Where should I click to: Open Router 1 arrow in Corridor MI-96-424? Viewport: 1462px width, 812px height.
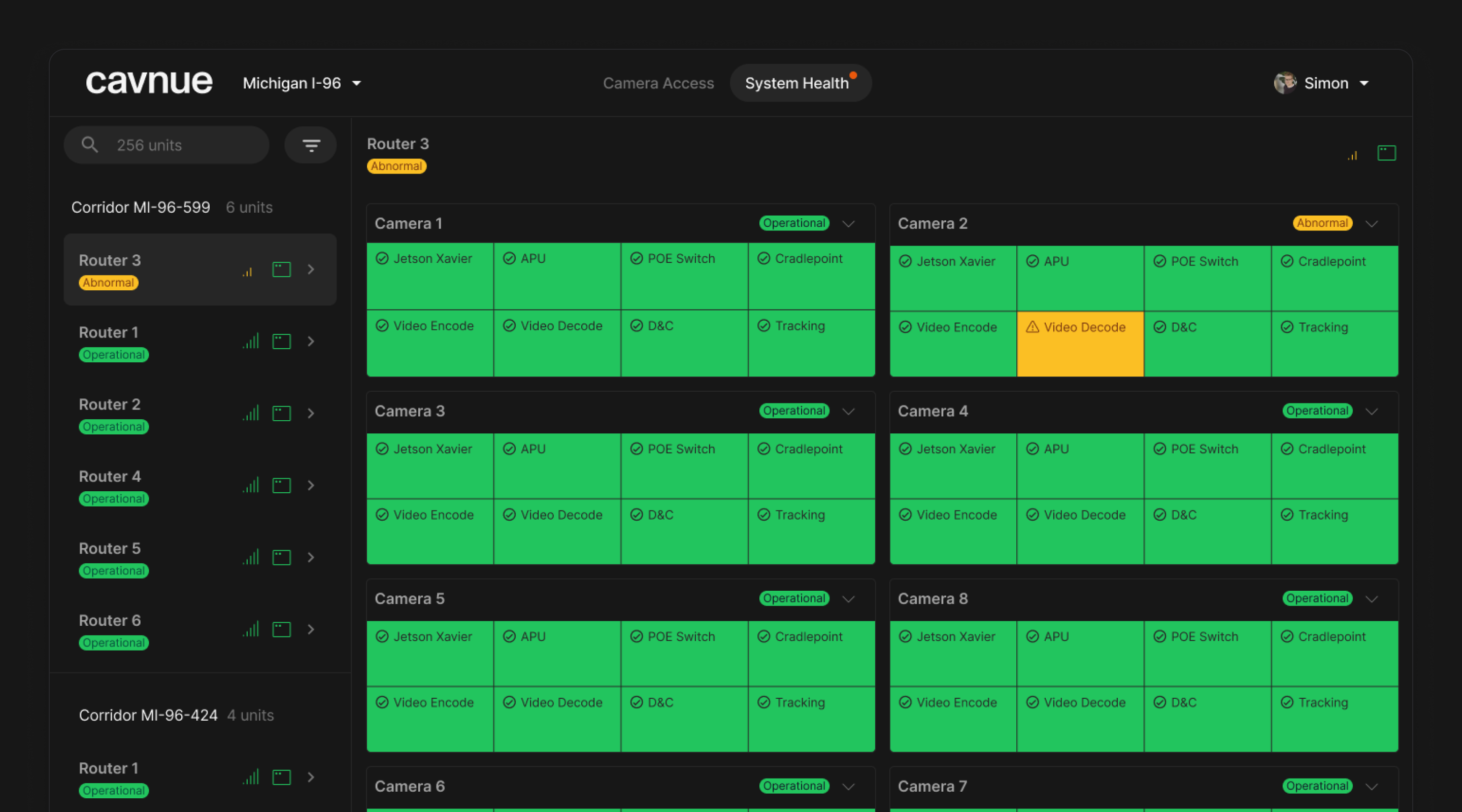click(x=311, y=777)
